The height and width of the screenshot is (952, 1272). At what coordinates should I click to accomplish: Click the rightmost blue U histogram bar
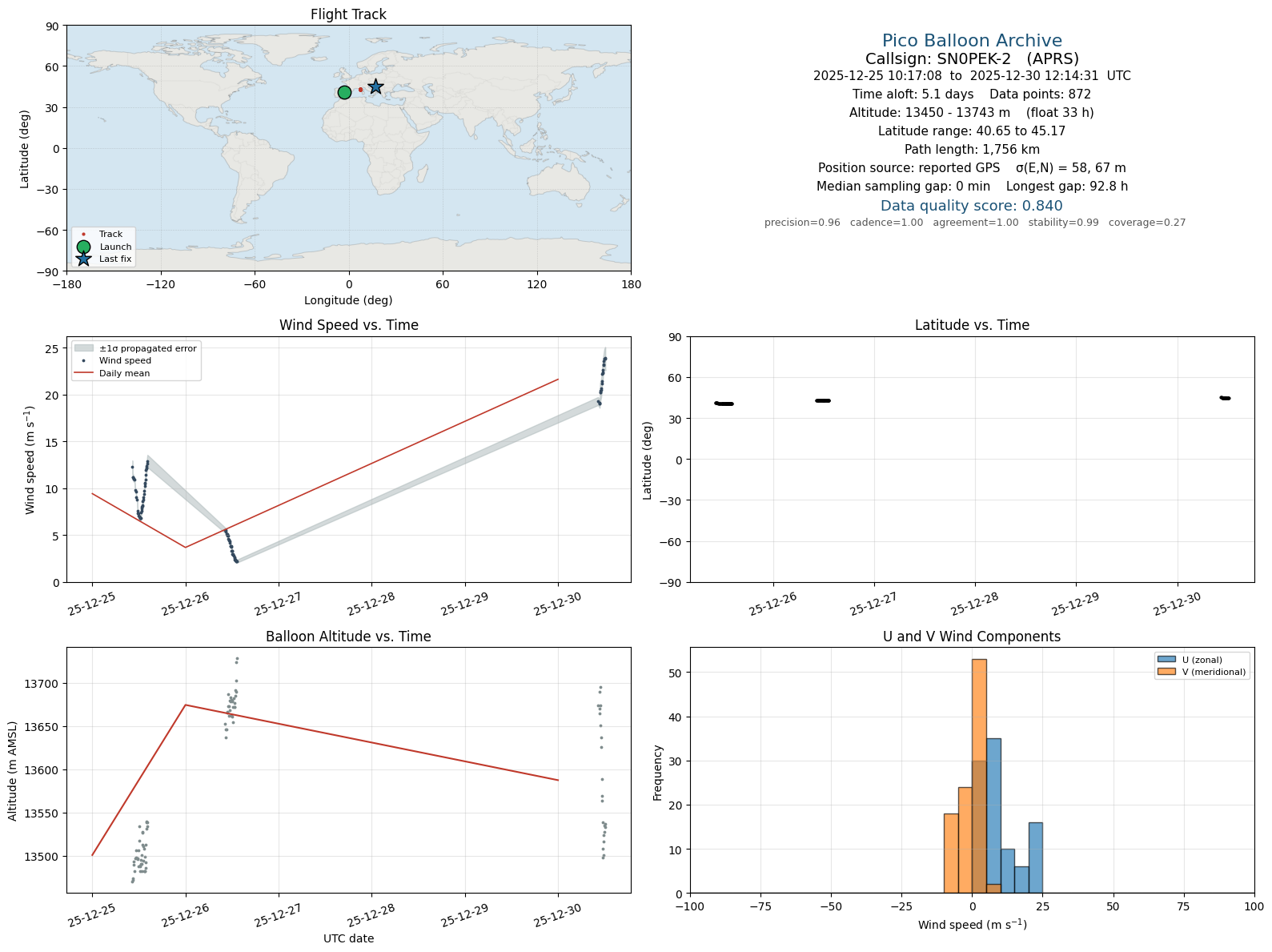click(x=1035, y=858)
